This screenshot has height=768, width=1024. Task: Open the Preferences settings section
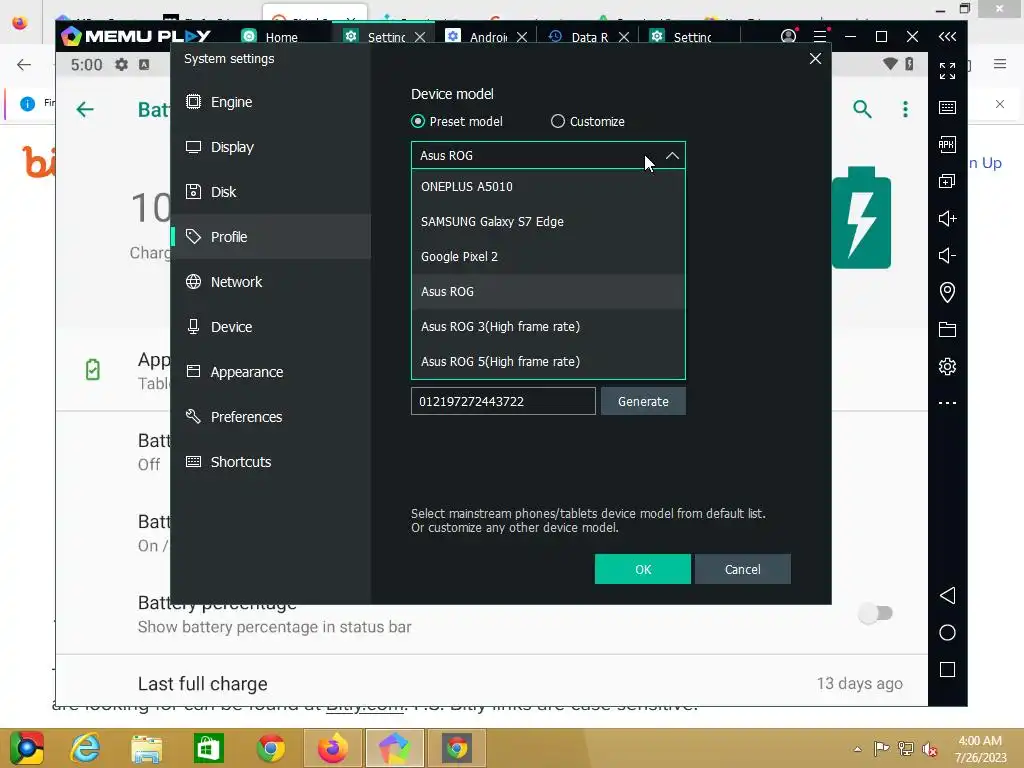pos(270,417)
